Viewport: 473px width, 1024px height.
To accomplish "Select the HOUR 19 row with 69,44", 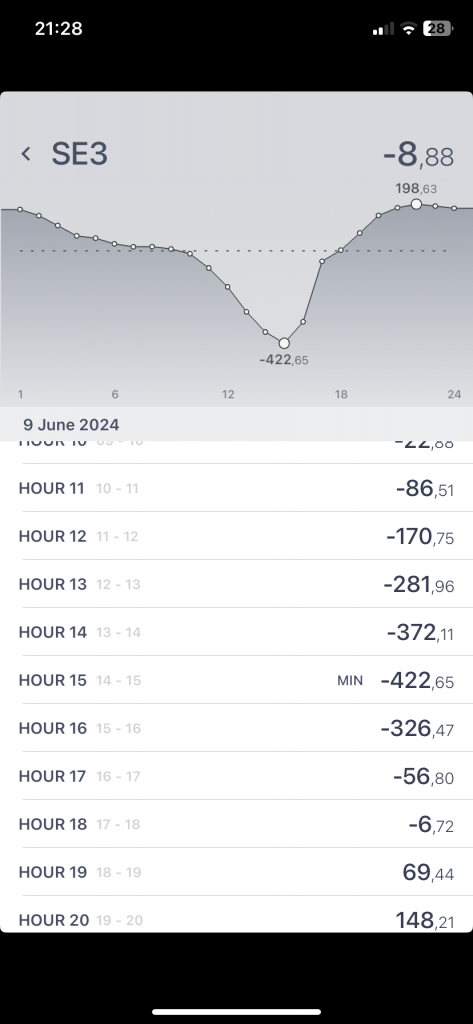I will pos(236,872).
